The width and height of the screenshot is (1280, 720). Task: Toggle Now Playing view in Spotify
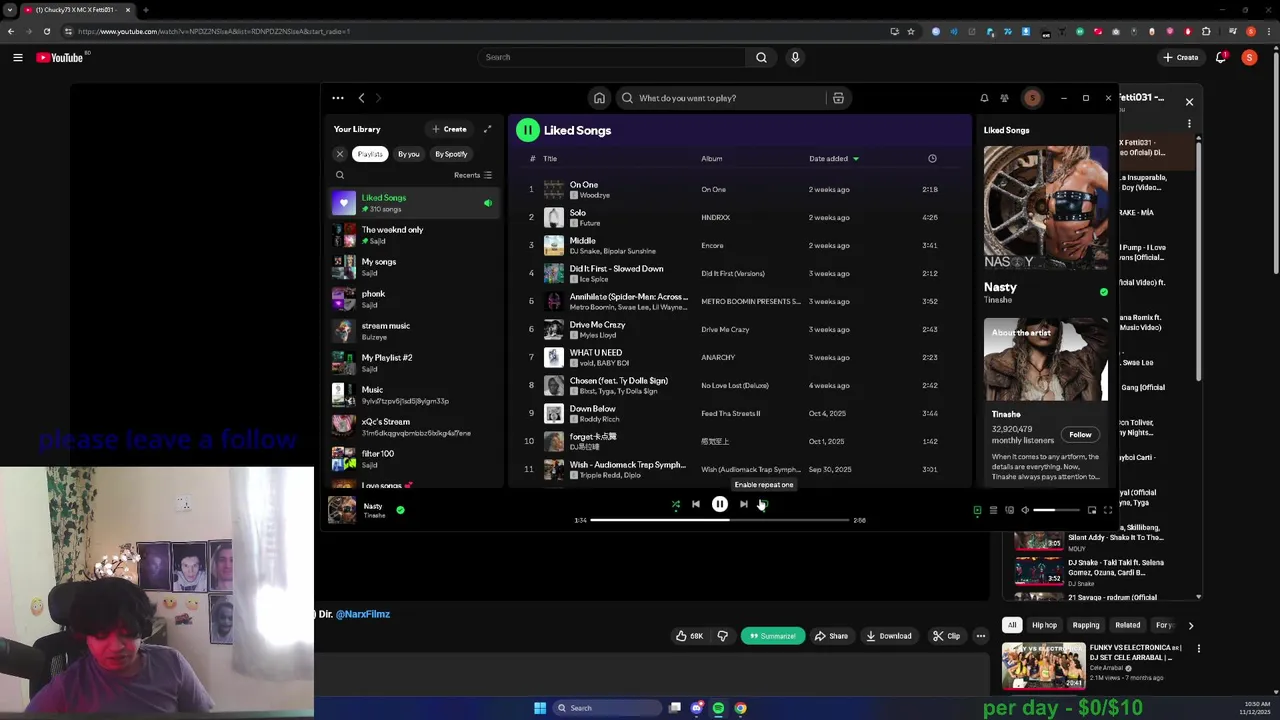pyautogui.click(x=977, y=510)
